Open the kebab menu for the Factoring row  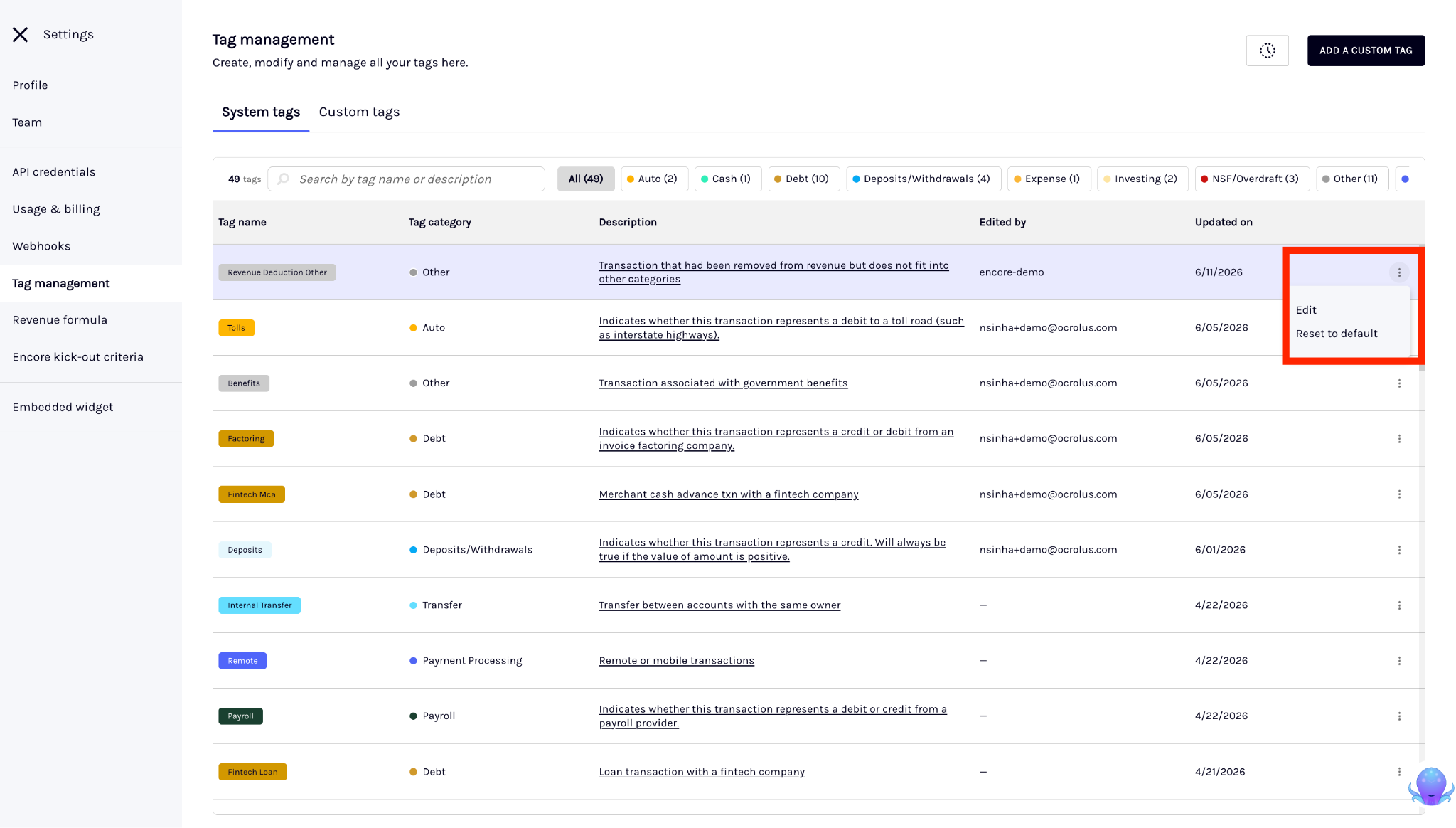point(1399,439)
